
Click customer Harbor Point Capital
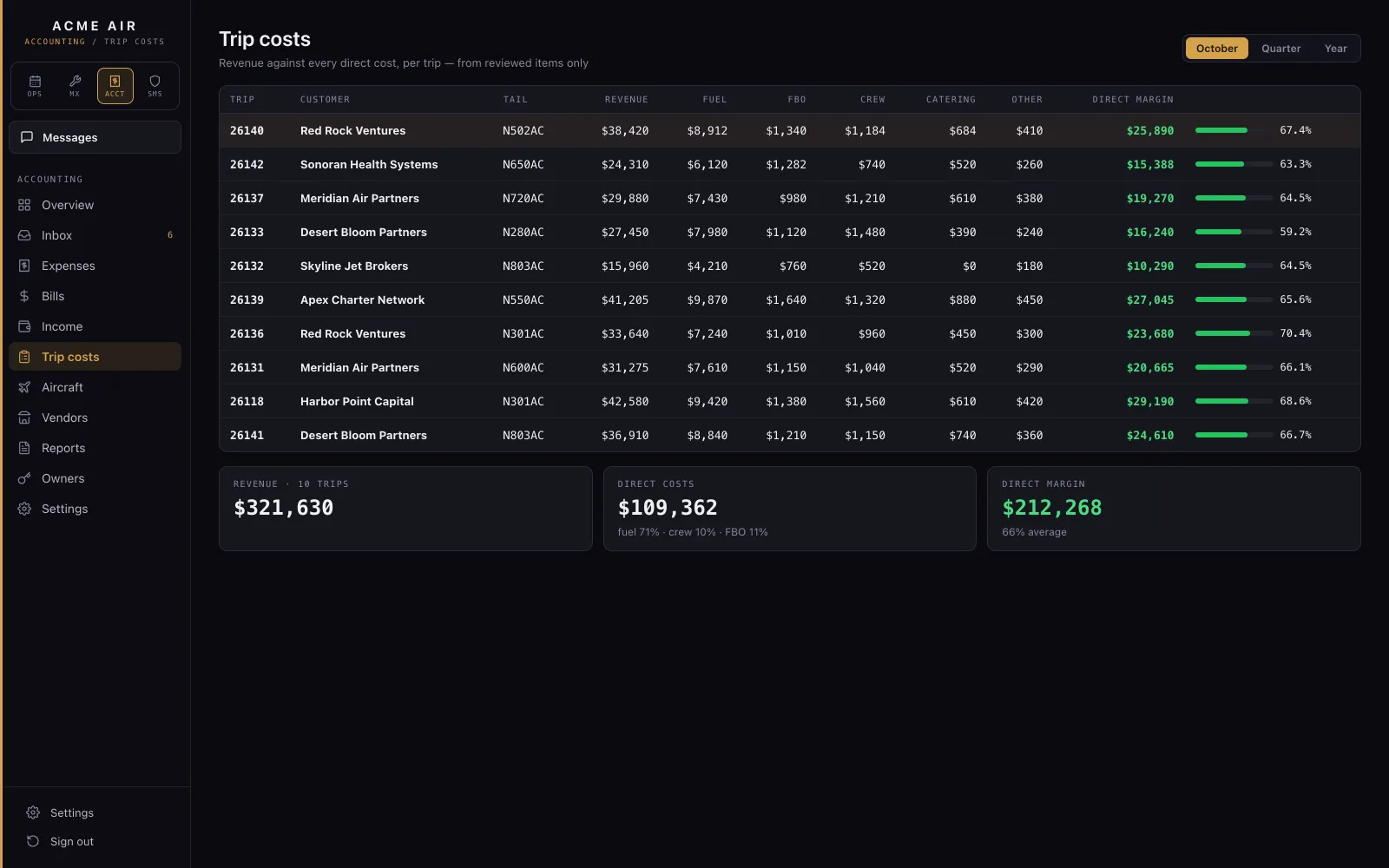(357, 401)
